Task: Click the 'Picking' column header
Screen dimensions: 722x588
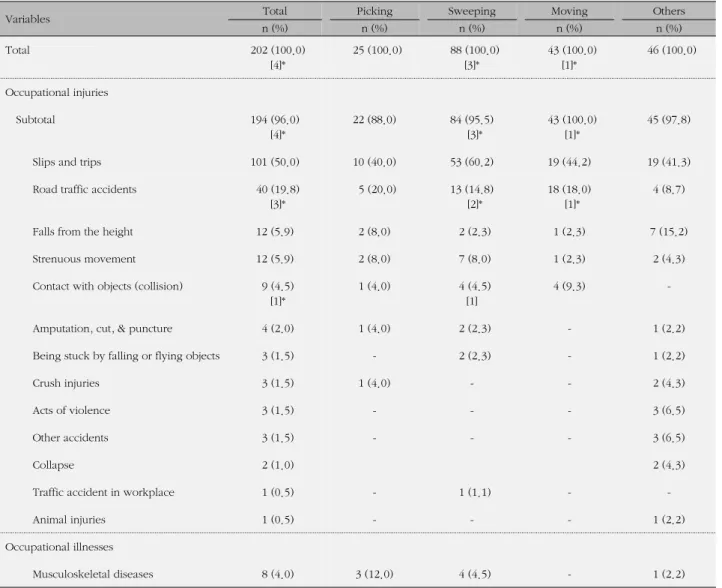Action: (x=374, y=11)
